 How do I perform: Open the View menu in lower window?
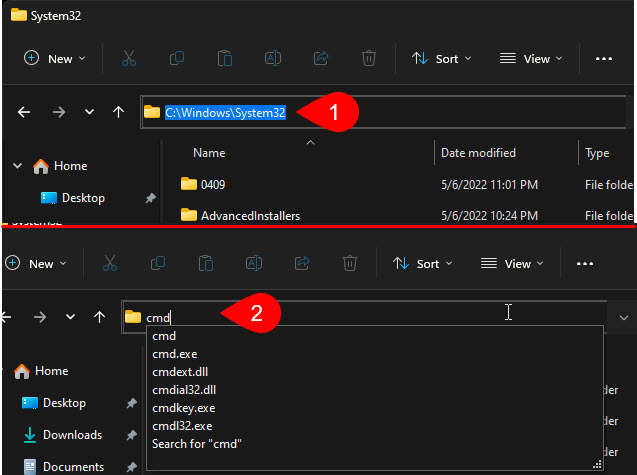512,263
